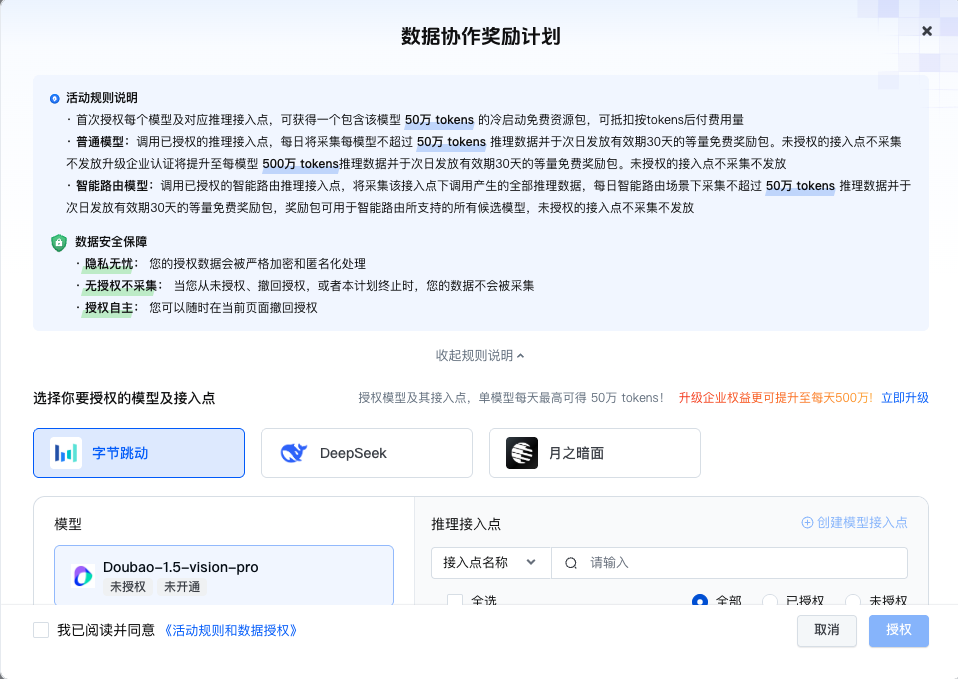
Task: Click the blue info icon beside 活动规则说明
Action: pos(54,98)
